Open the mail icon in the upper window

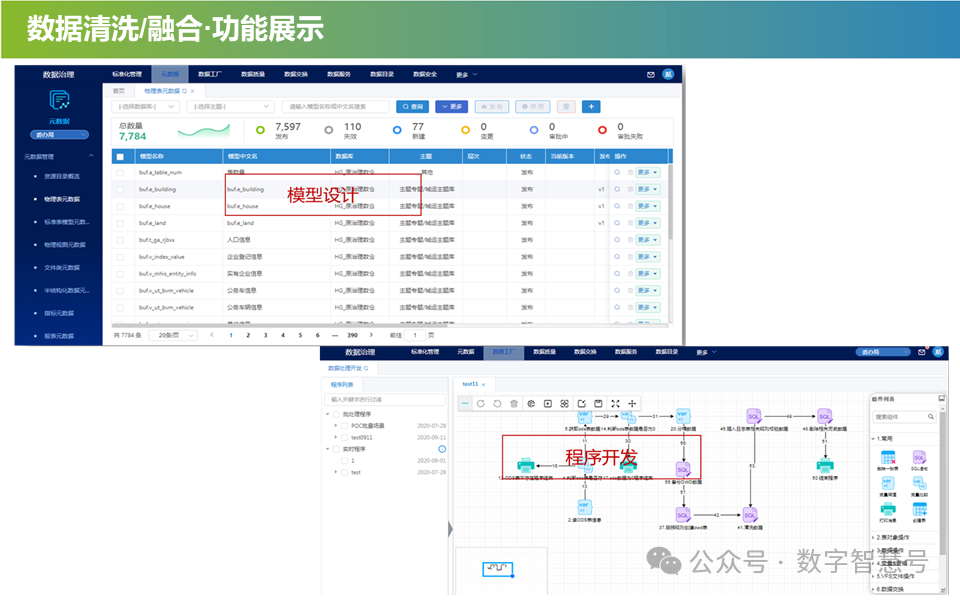point(650,75)
